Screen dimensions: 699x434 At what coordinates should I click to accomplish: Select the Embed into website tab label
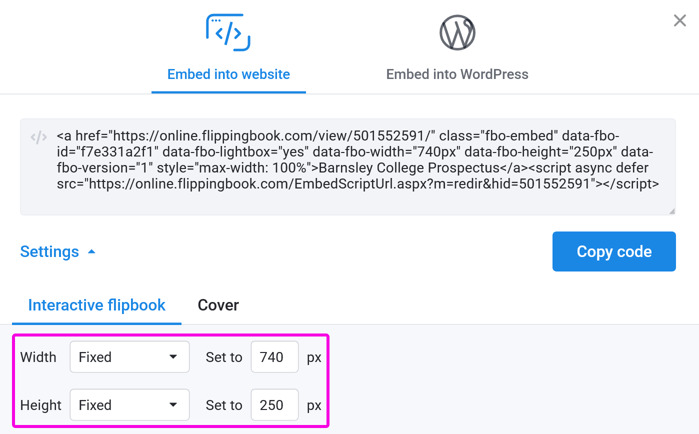click(x=228, y=74)
